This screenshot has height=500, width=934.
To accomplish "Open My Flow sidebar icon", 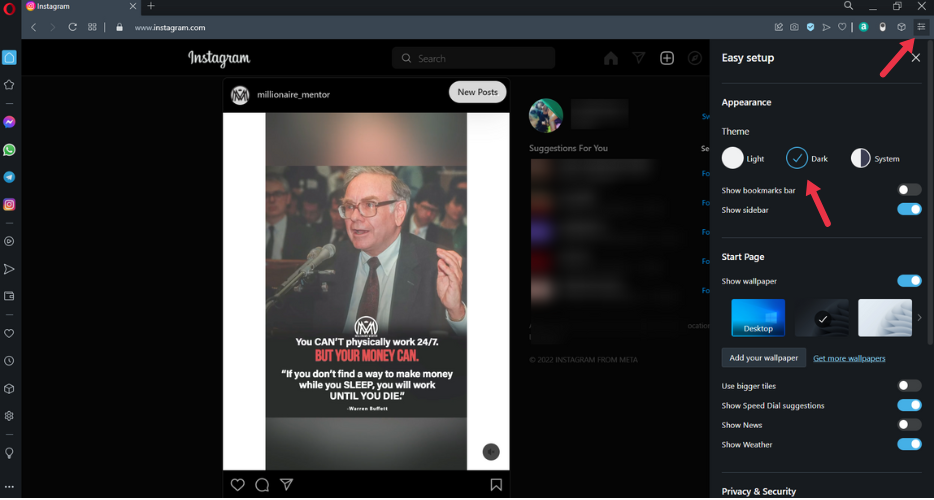I will pos(9,269).
